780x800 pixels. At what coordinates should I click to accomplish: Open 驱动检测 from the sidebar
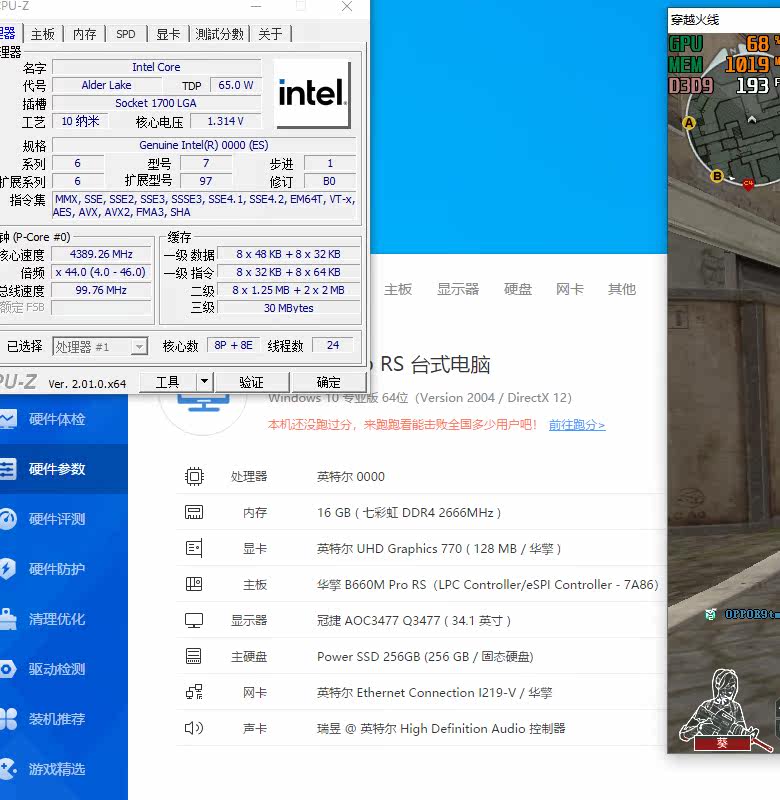click(x=56, y=669)
